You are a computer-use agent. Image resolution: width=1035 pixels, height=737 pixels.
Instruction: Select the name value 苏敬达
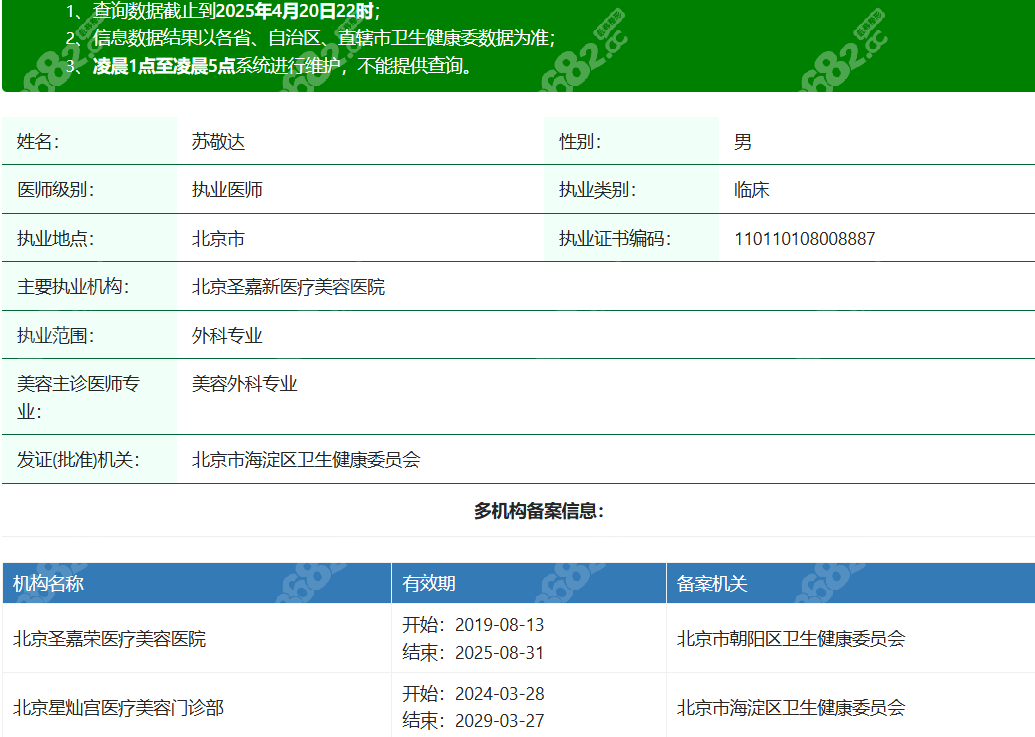(218, 142)
